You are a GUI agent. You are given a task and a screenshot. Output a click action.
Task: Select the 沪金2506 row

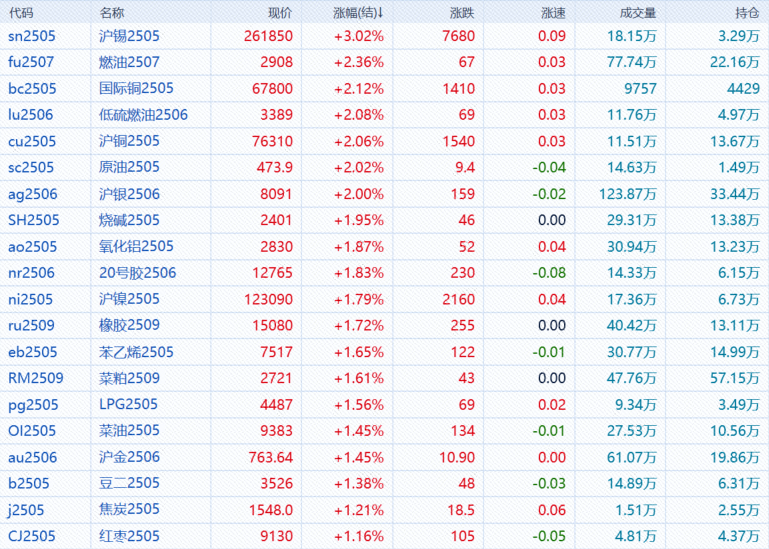[x=130, y=457]
